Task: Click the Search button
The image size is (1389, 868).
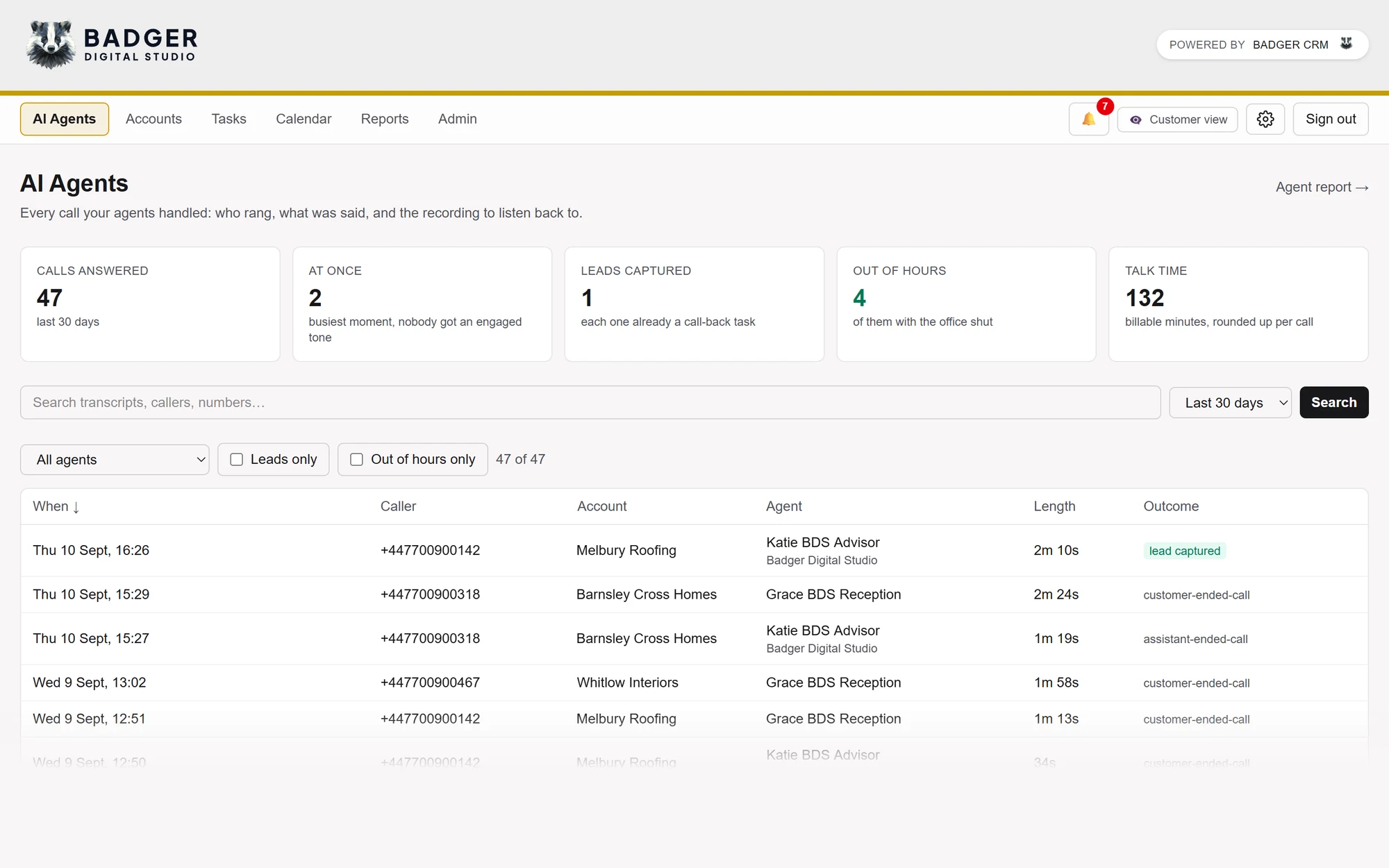Action: click(x=1333, y=403)
